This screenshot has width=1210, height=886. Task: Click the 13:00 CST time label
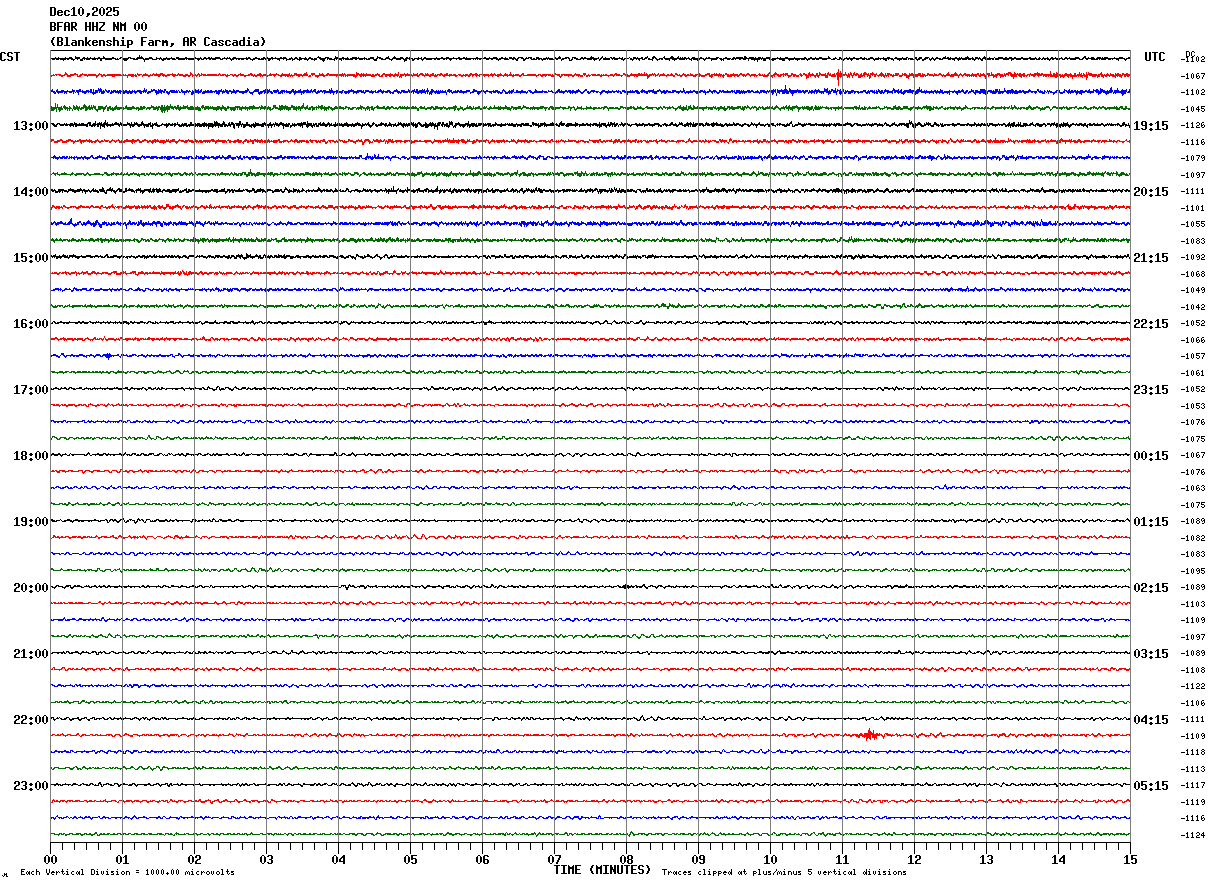[30, 126]
